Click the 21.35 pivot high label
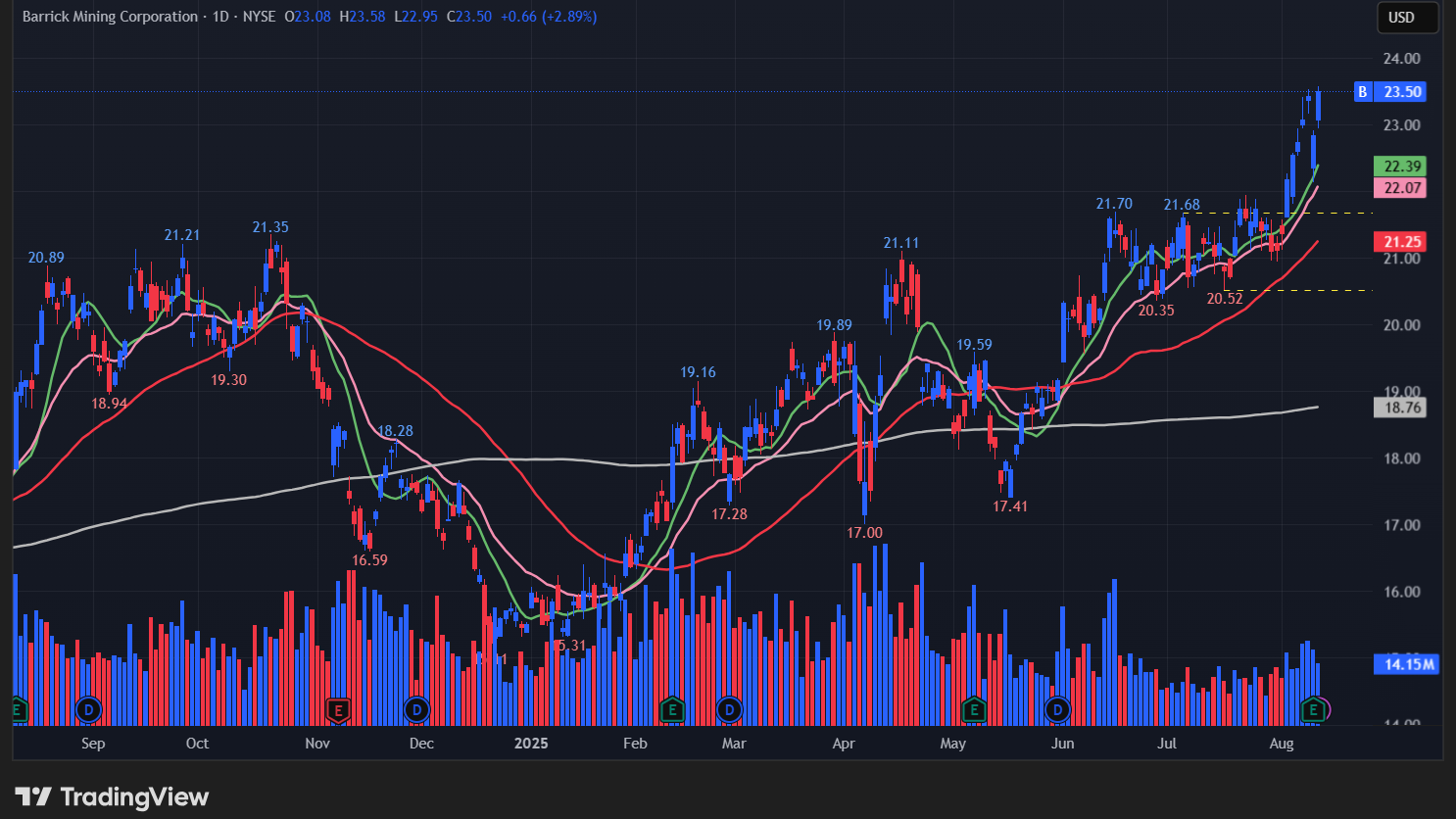Viewport: 1456px width, 819px height. (270, 227)
